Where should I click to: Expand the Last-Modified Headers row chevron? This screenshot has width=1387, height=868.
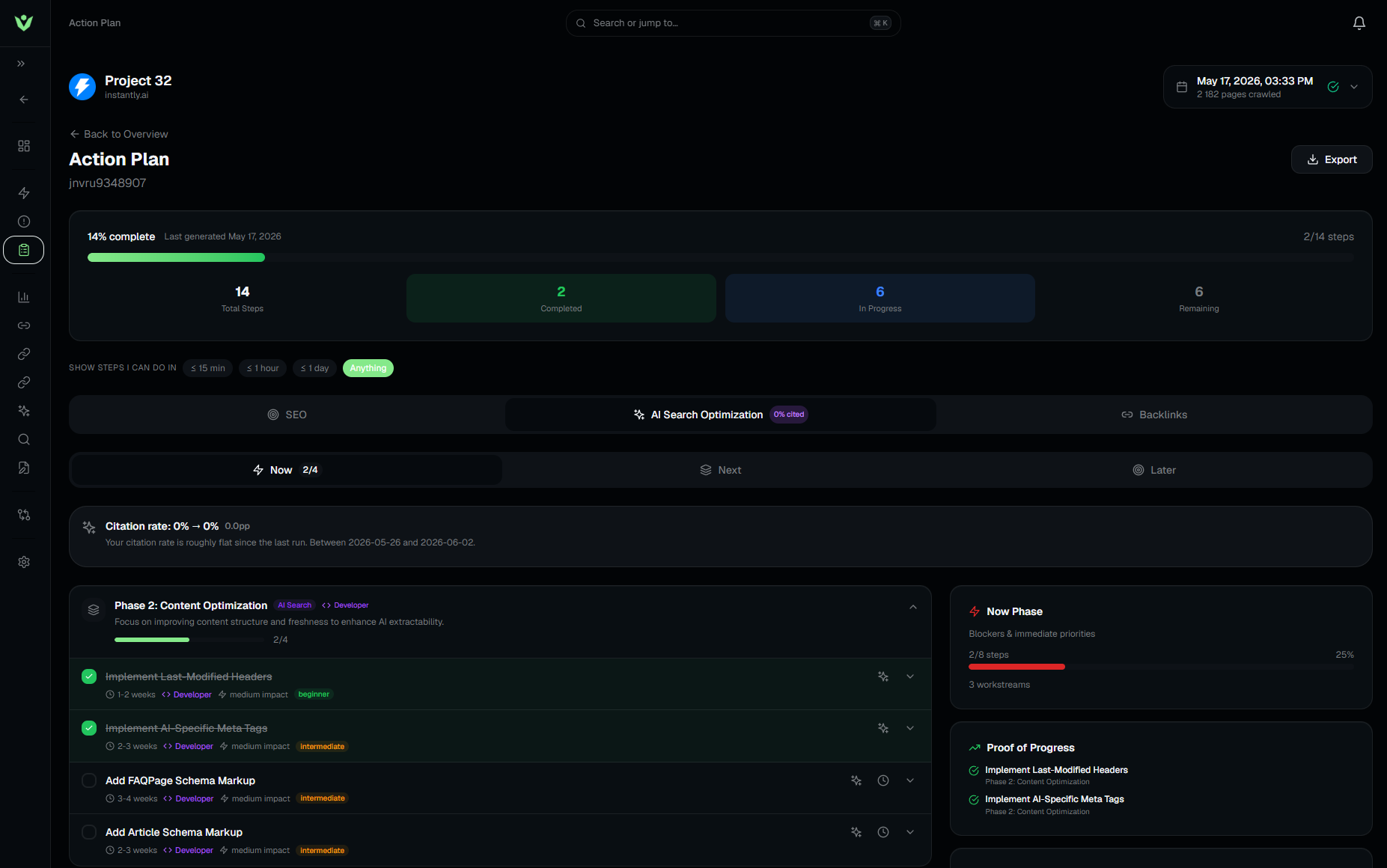click(910, 676)
